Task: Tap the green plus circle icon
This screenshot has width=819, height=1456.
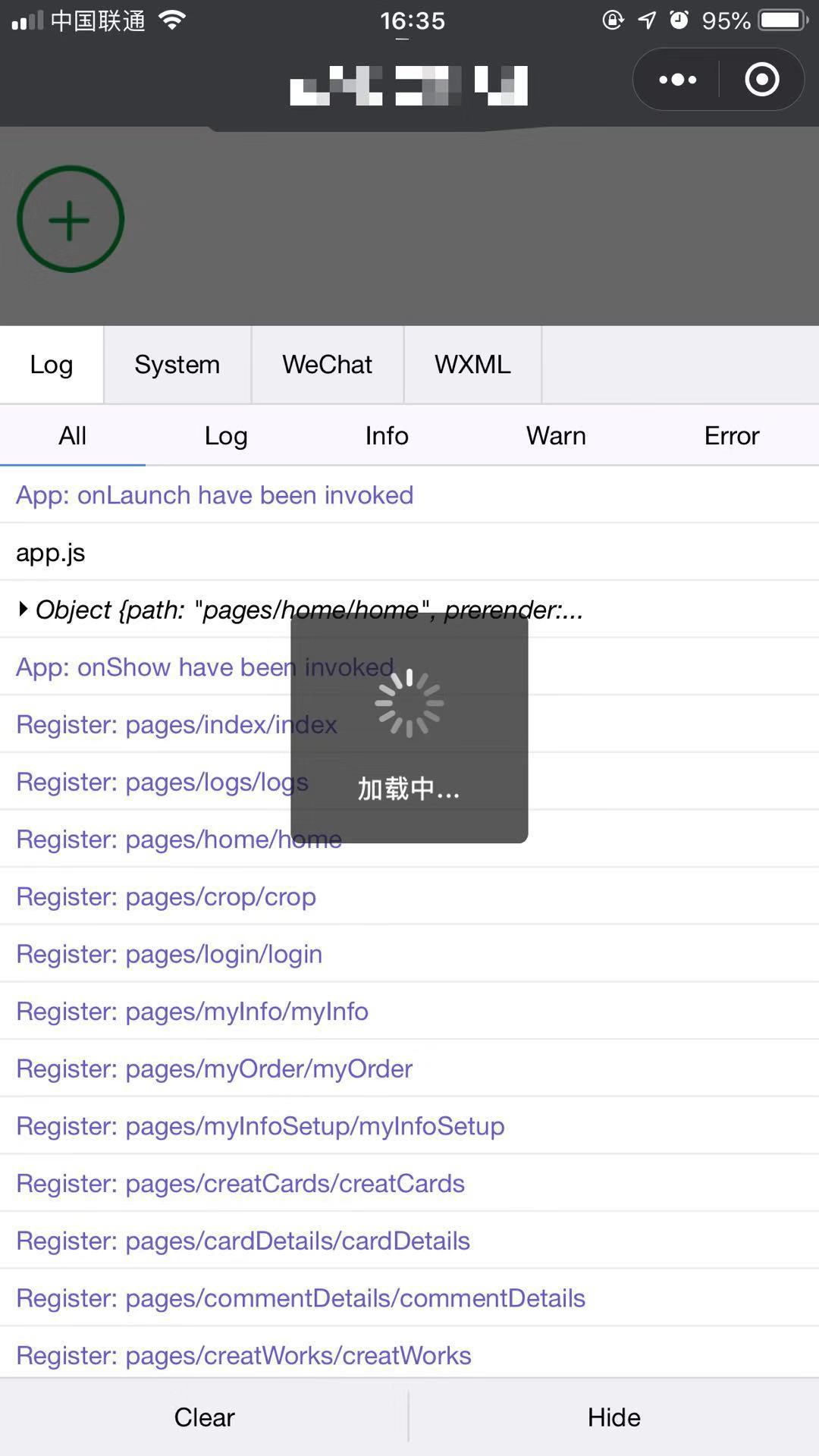Action: [x=71, y=220]
